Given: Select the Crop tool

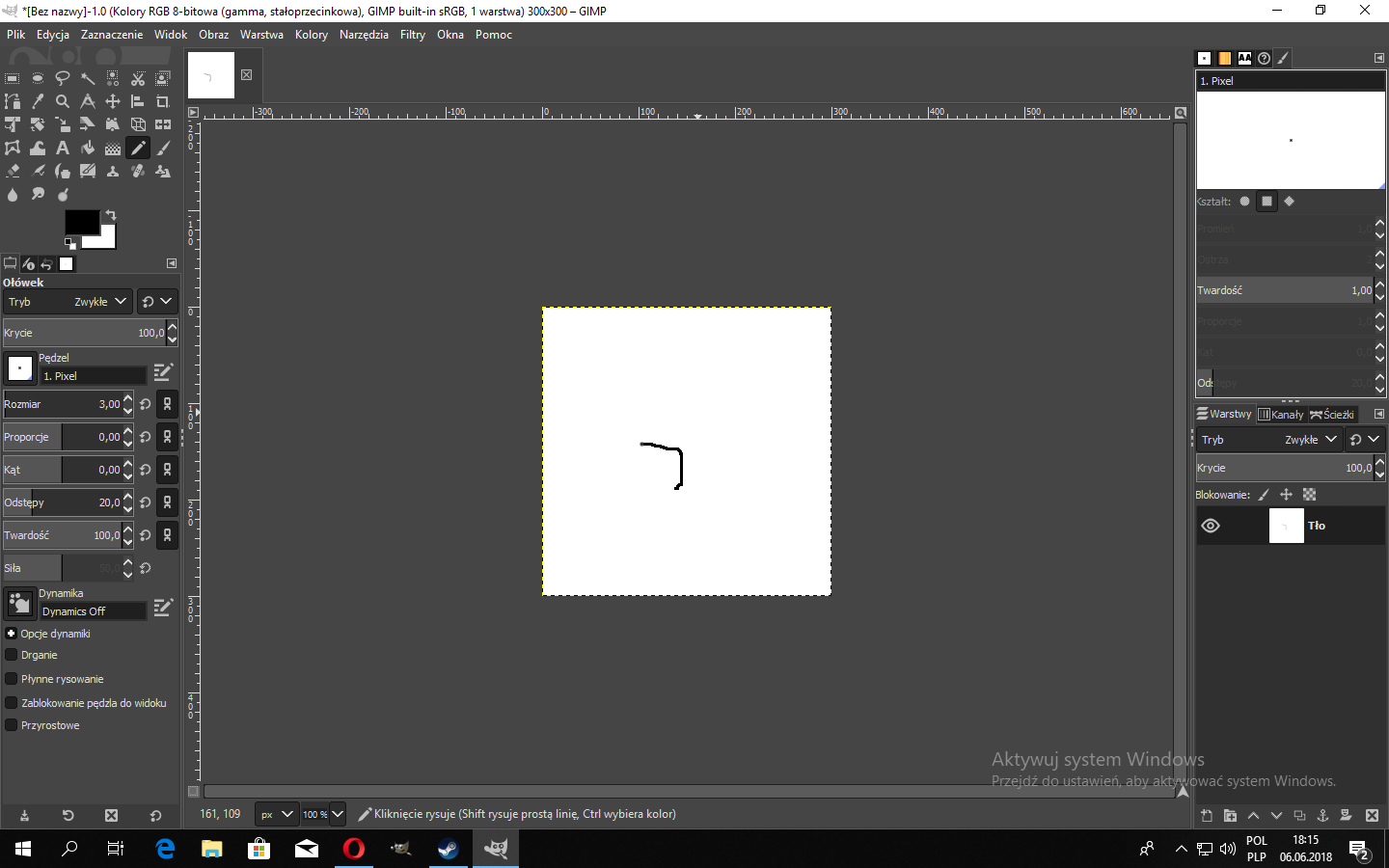Looking at the screenshot, I should pos(163,101).
